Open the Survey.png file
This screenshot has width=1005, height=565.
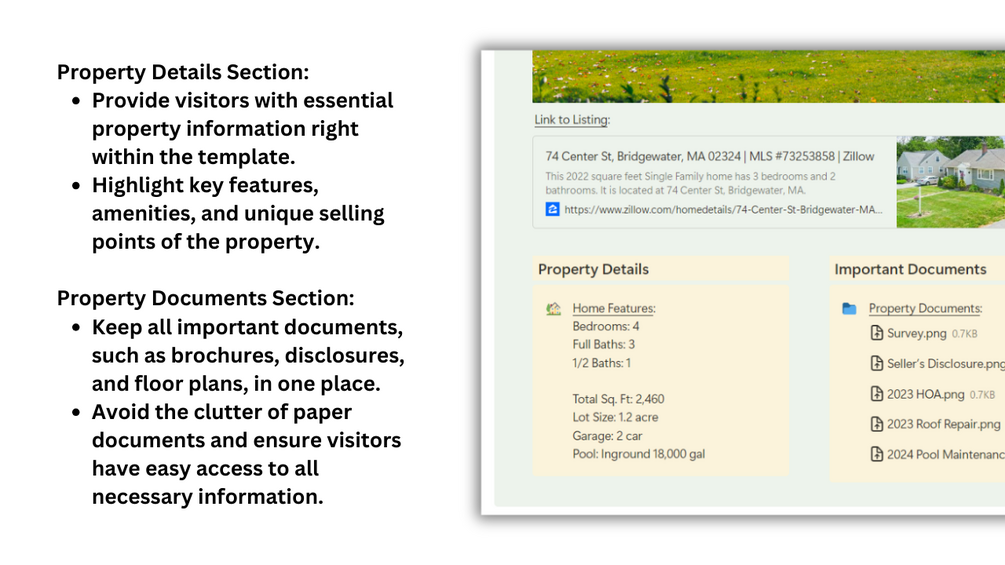click(x=917, y=333)
